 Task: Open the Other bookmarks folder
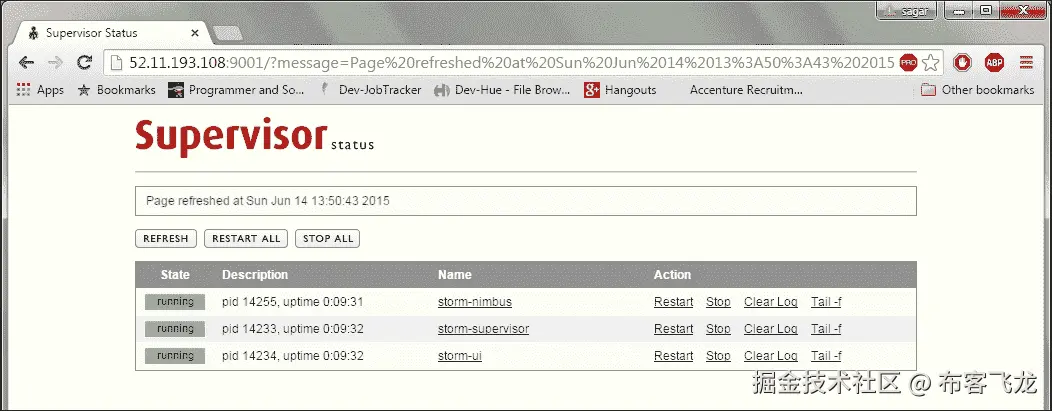pos(978,90)
